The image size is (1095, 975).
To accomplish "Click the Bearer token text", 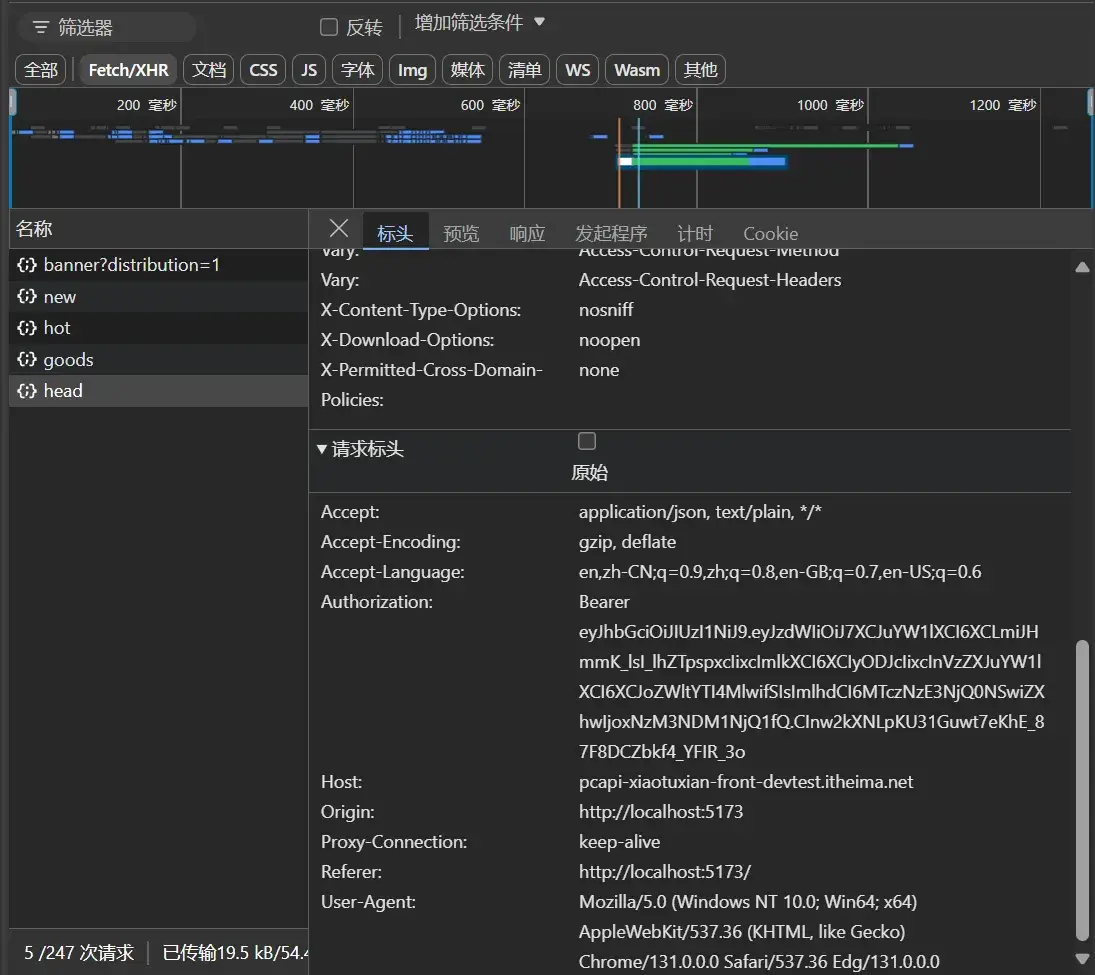I will point(811,677).
